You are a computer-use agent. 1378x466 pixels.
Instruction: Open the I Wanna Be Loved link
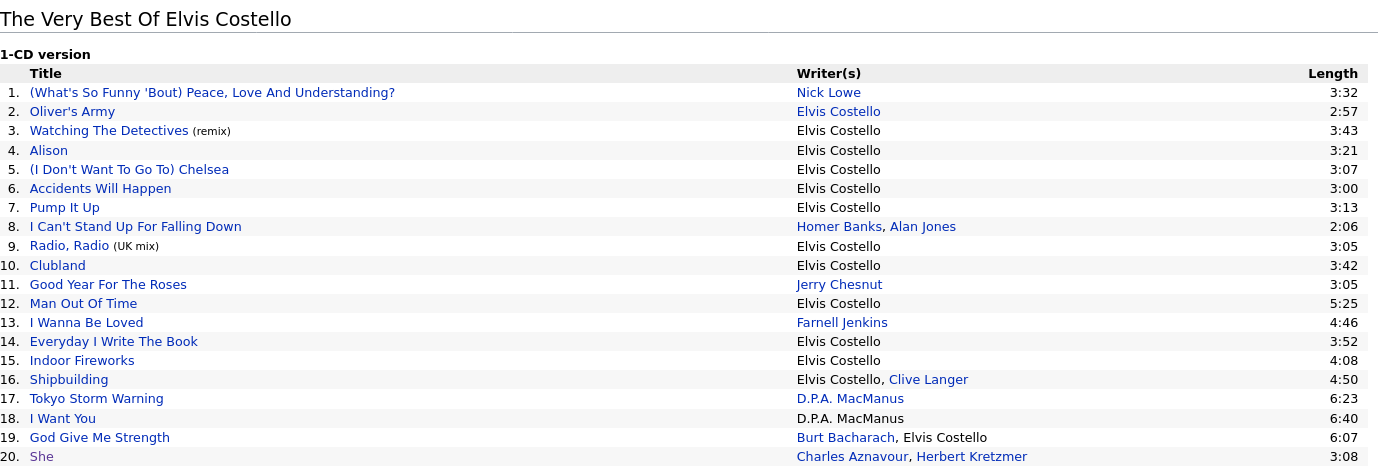[86, 323]
